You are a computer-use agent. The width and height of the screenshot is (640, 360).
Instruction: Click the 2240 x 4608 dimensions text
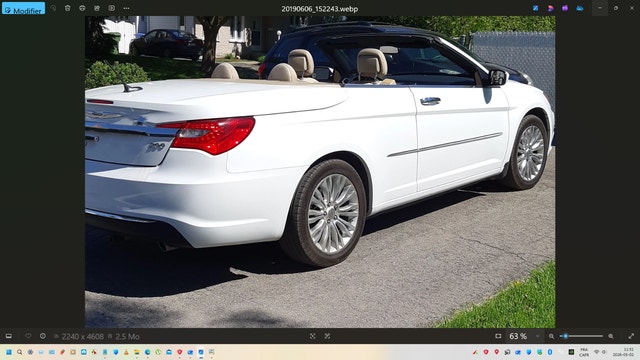(82, 337)
